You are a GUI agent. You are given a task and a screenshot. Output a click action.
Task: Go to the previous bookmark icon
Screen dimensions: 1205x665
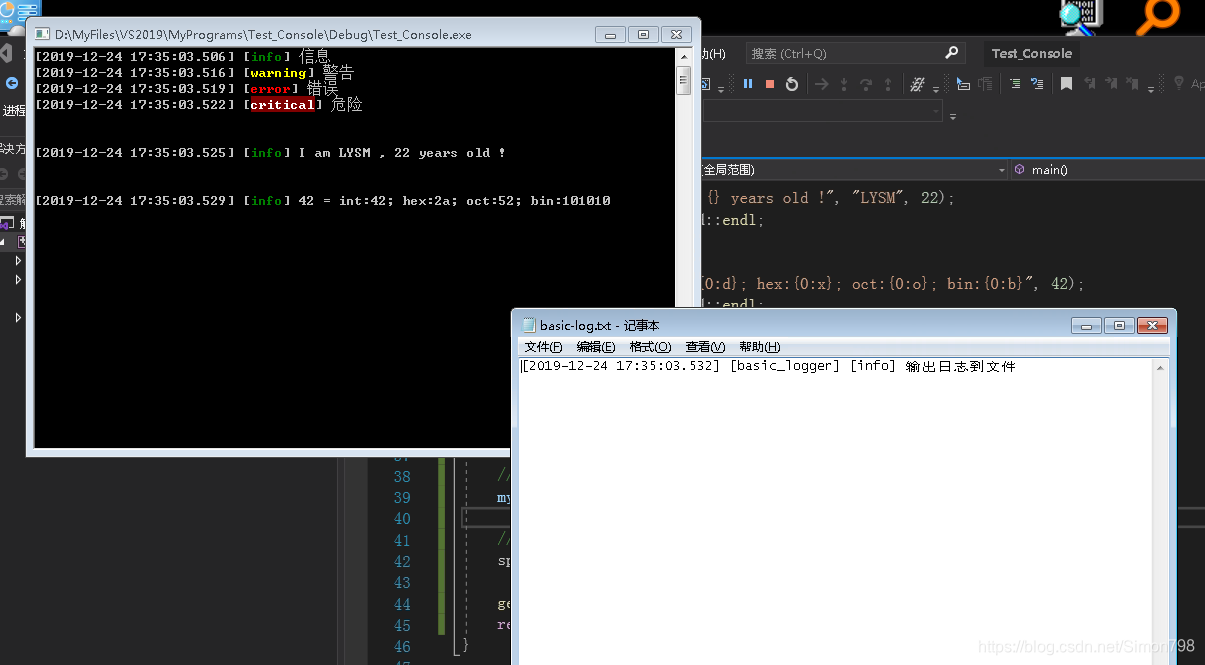tap(1090, 84)
